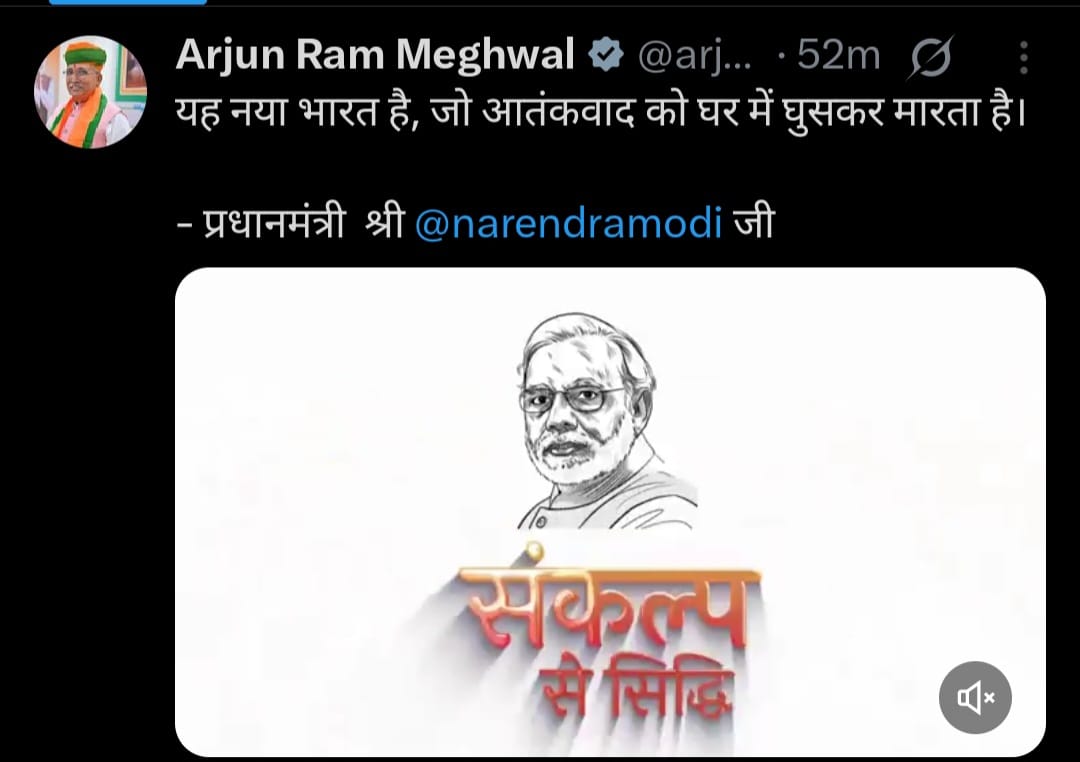
Task: Open the @arj... username handle
Action: click(694, 56)
